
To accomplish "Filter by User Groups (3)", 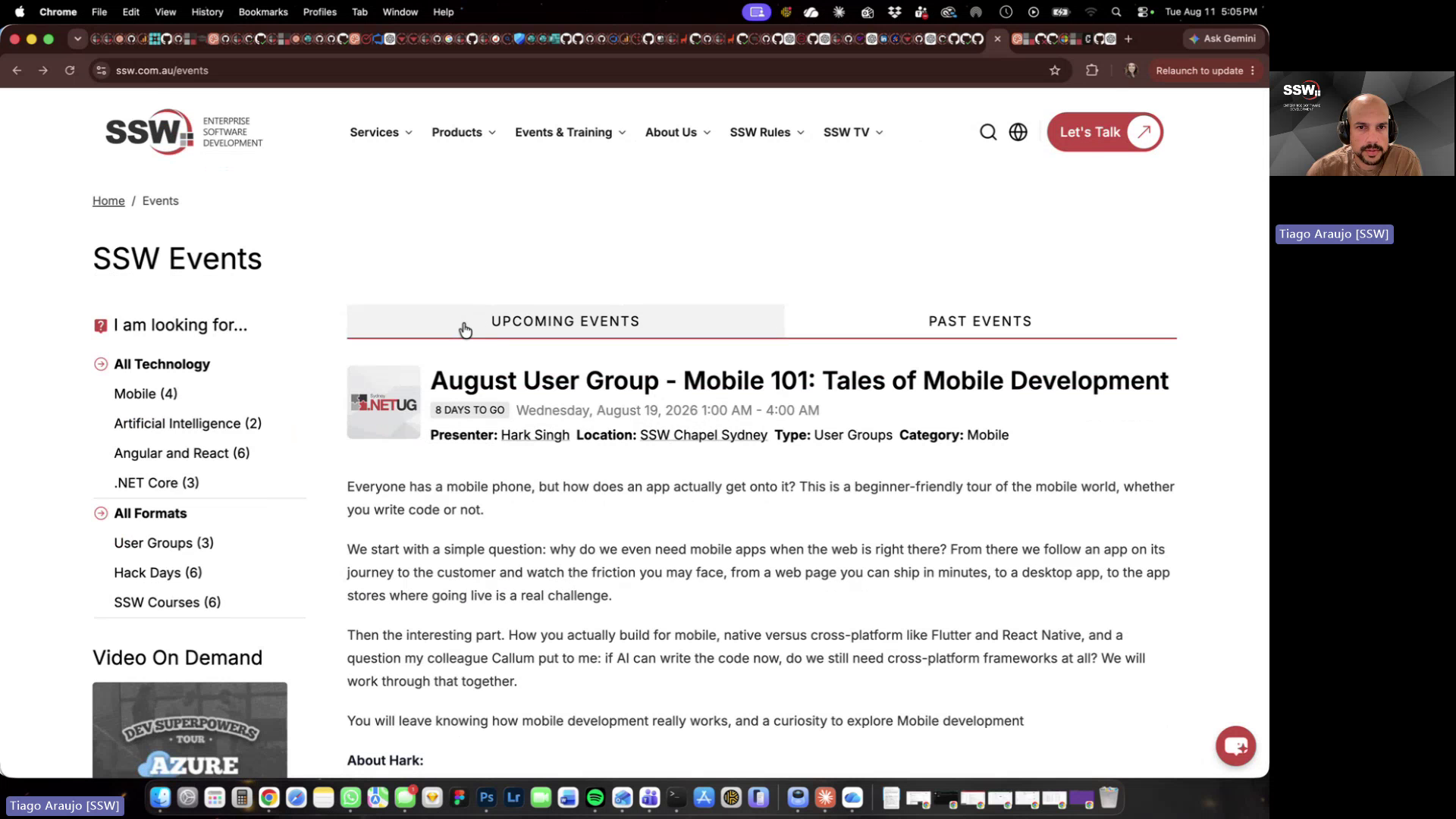I will click(164, 543).
